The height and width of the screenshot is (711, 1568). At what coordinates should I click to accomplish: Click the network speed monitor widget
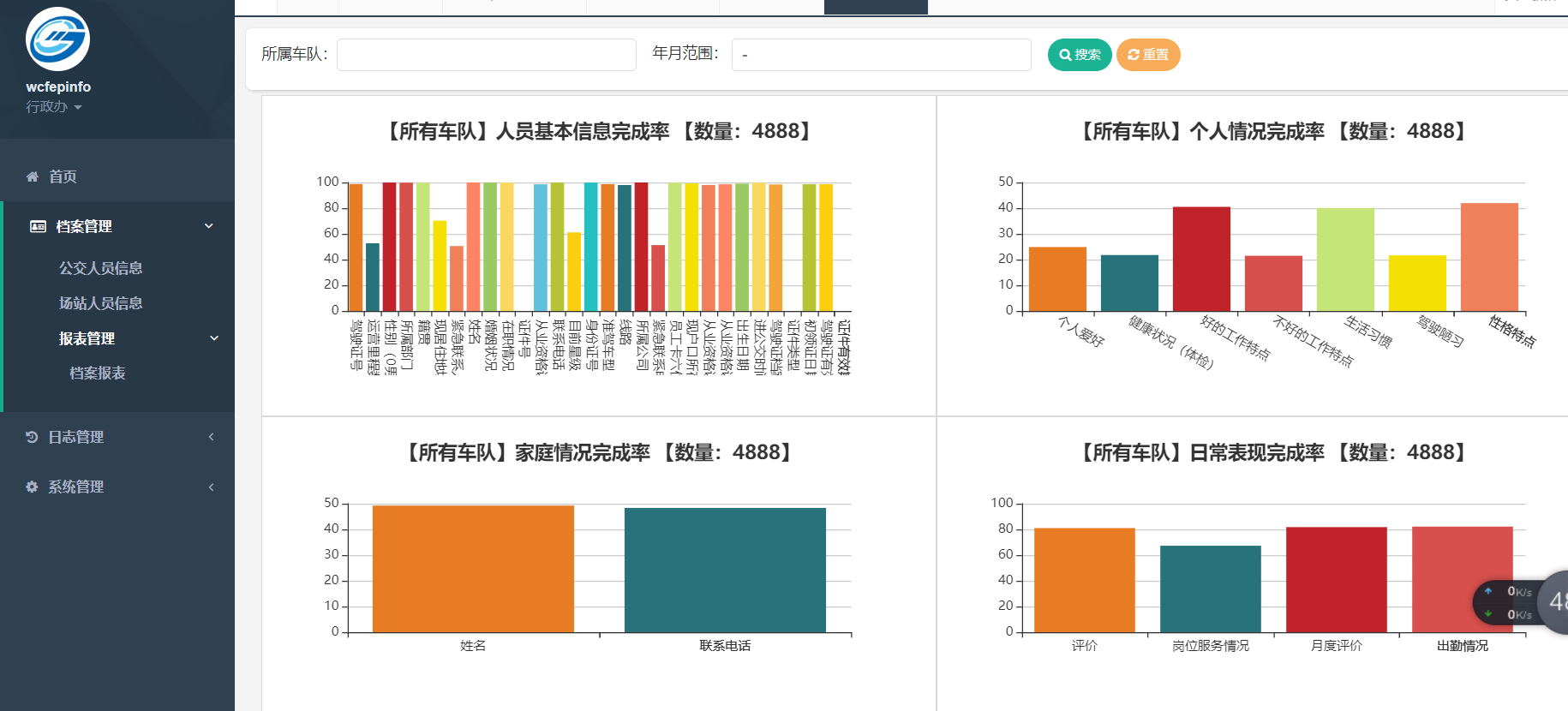tap(1520, 603)
